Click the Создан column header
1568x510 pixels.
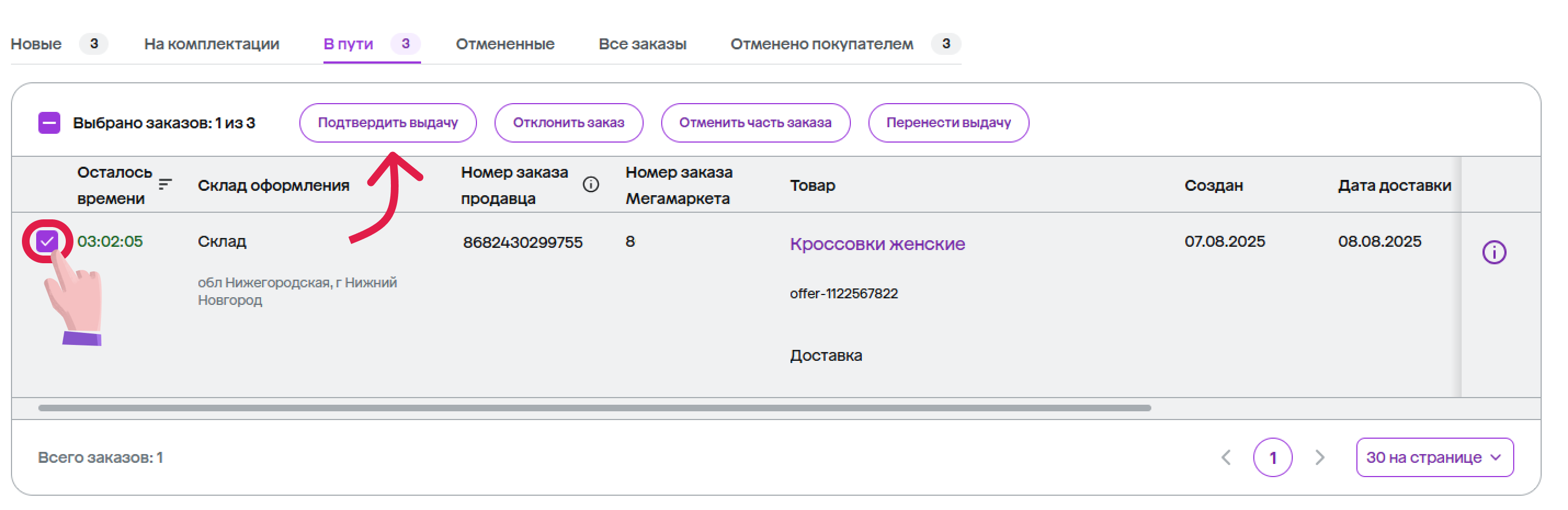coord(1213,185)
